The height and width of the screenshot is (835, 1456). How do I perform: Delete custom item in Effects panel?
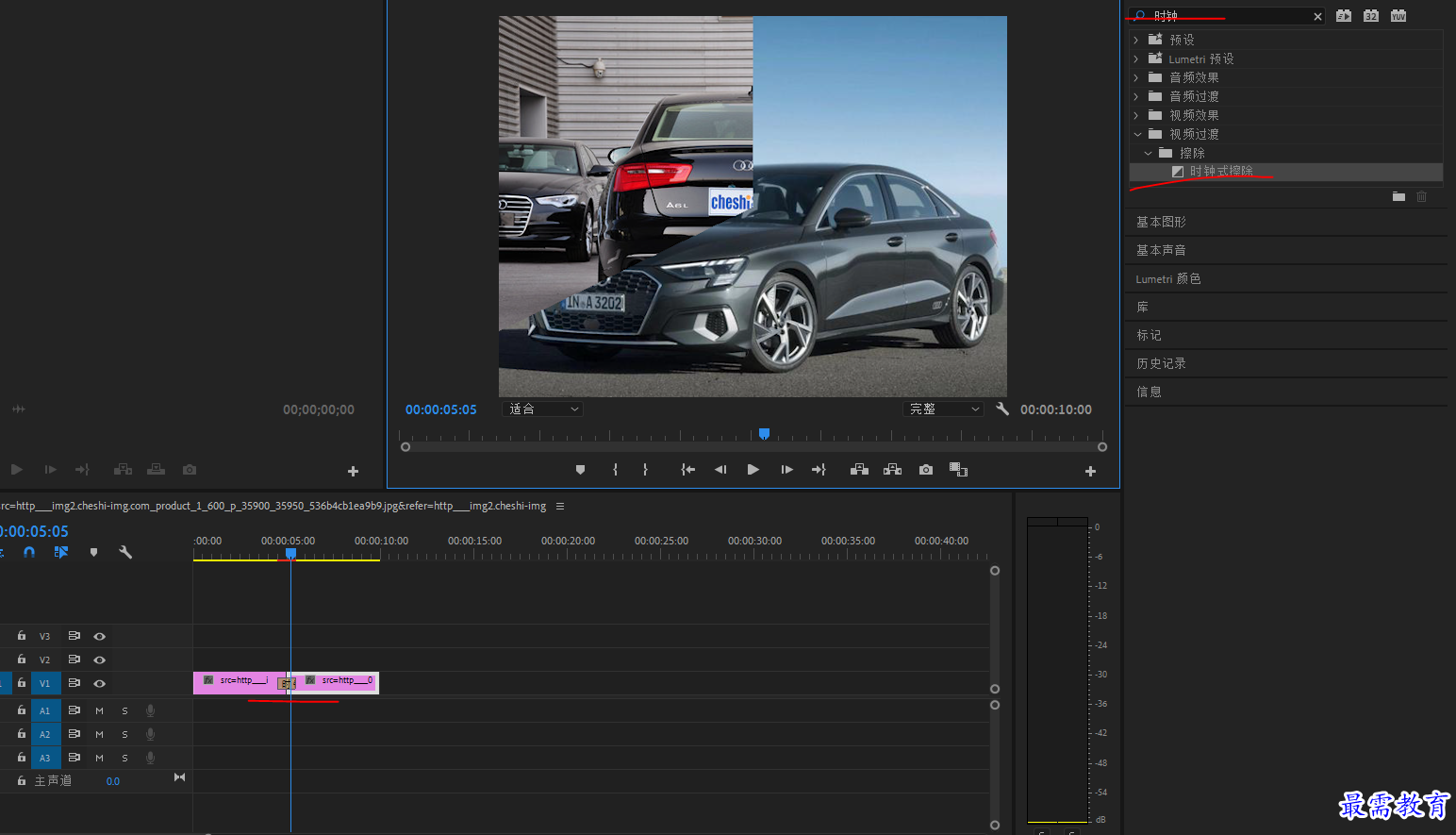tap(1421, 196)
